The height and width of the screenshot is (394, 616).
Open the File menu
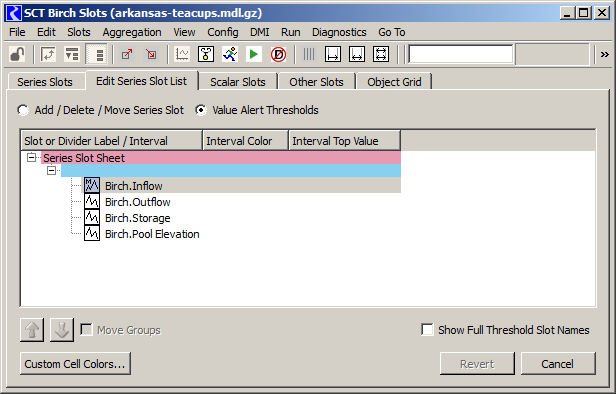pos(17,32)
